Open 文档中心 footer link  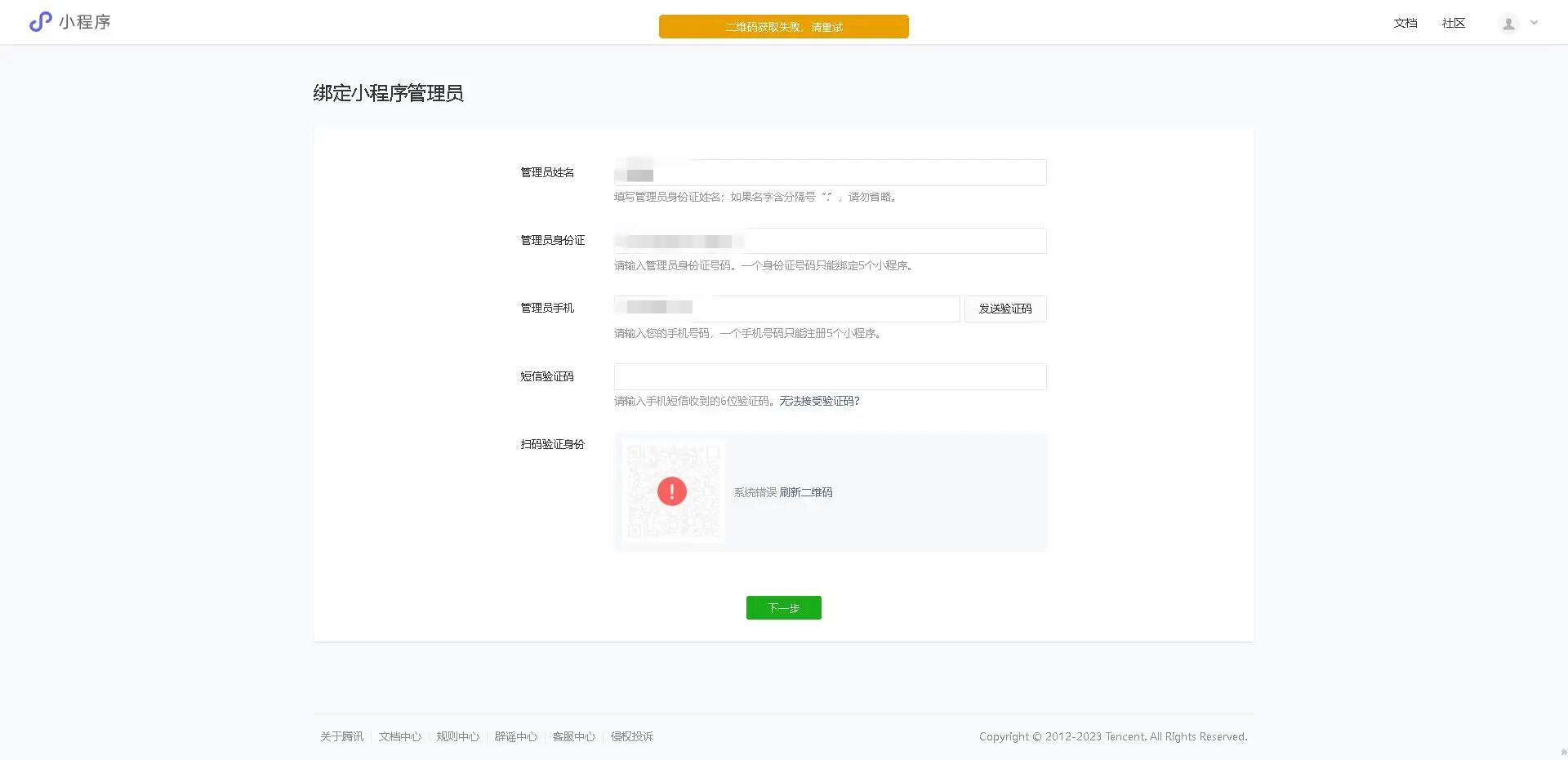(399, 736)
